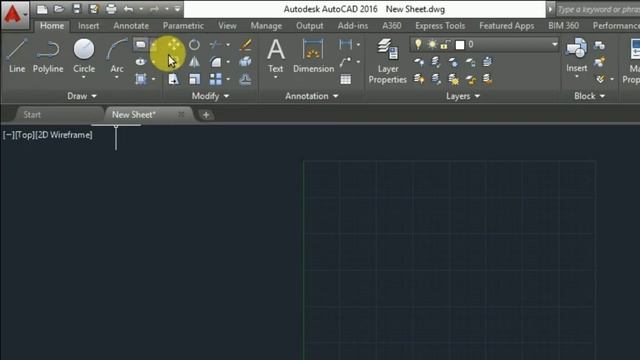The image size is (640, 360).
Task: Open the layer selection dropdown
Action: [x=554, y=44]
